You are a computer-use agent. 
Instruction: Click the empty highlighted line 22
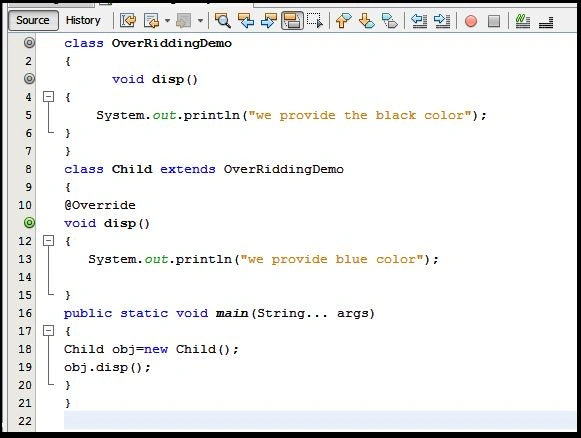320,420
